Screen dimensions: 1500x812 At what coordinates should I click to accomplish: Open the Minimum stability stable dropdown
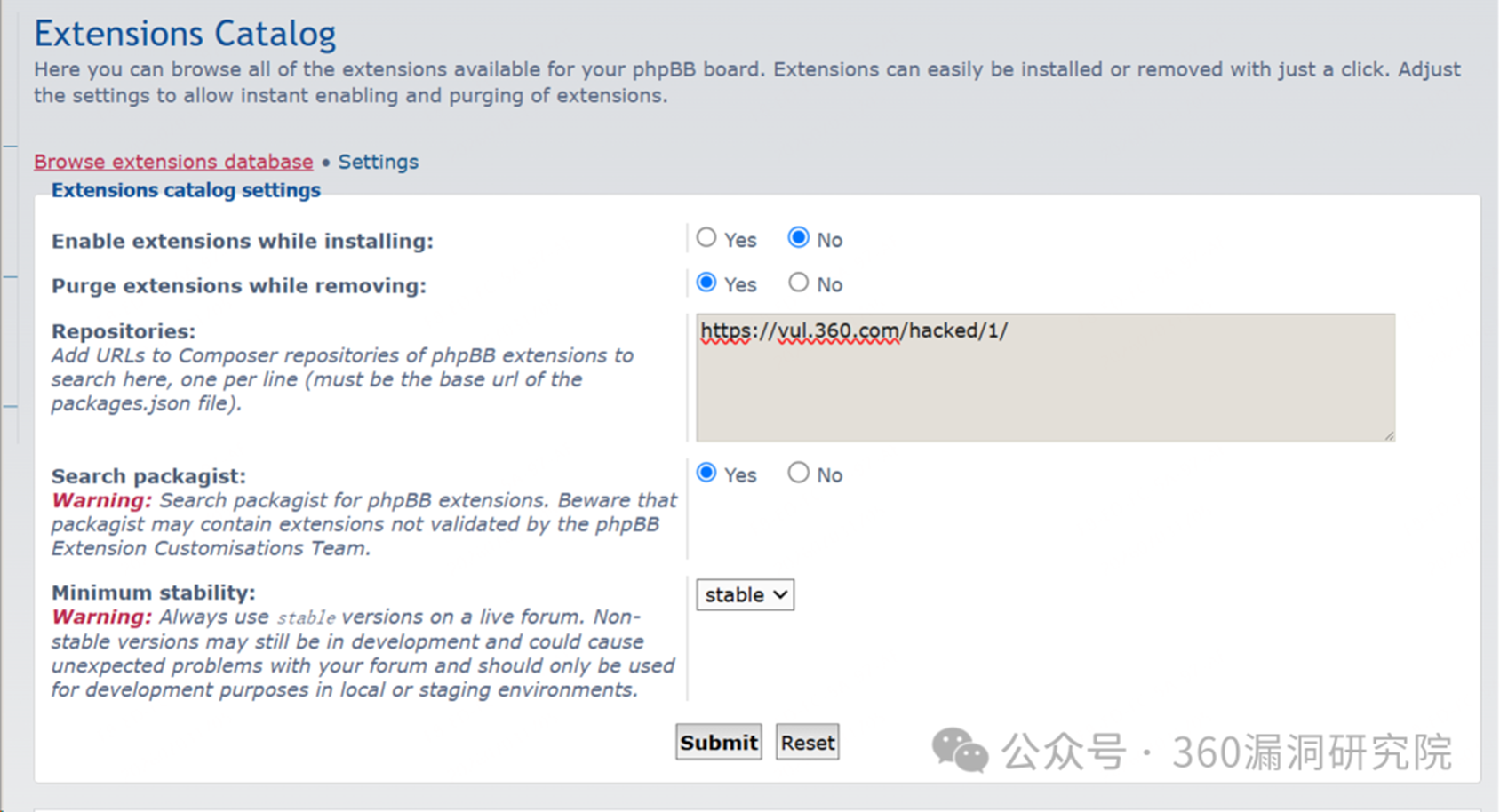click(x=745, y=595)
